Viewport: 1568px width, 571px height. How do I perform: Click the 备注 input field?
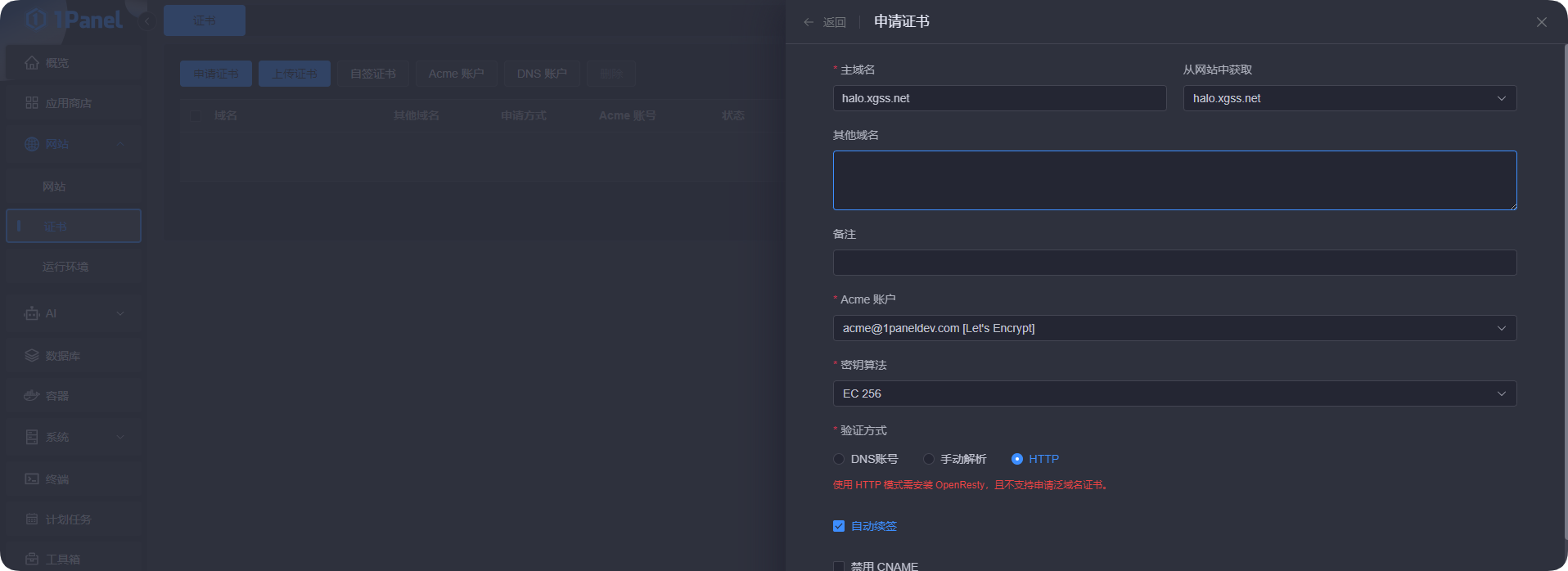(1174, 263)
